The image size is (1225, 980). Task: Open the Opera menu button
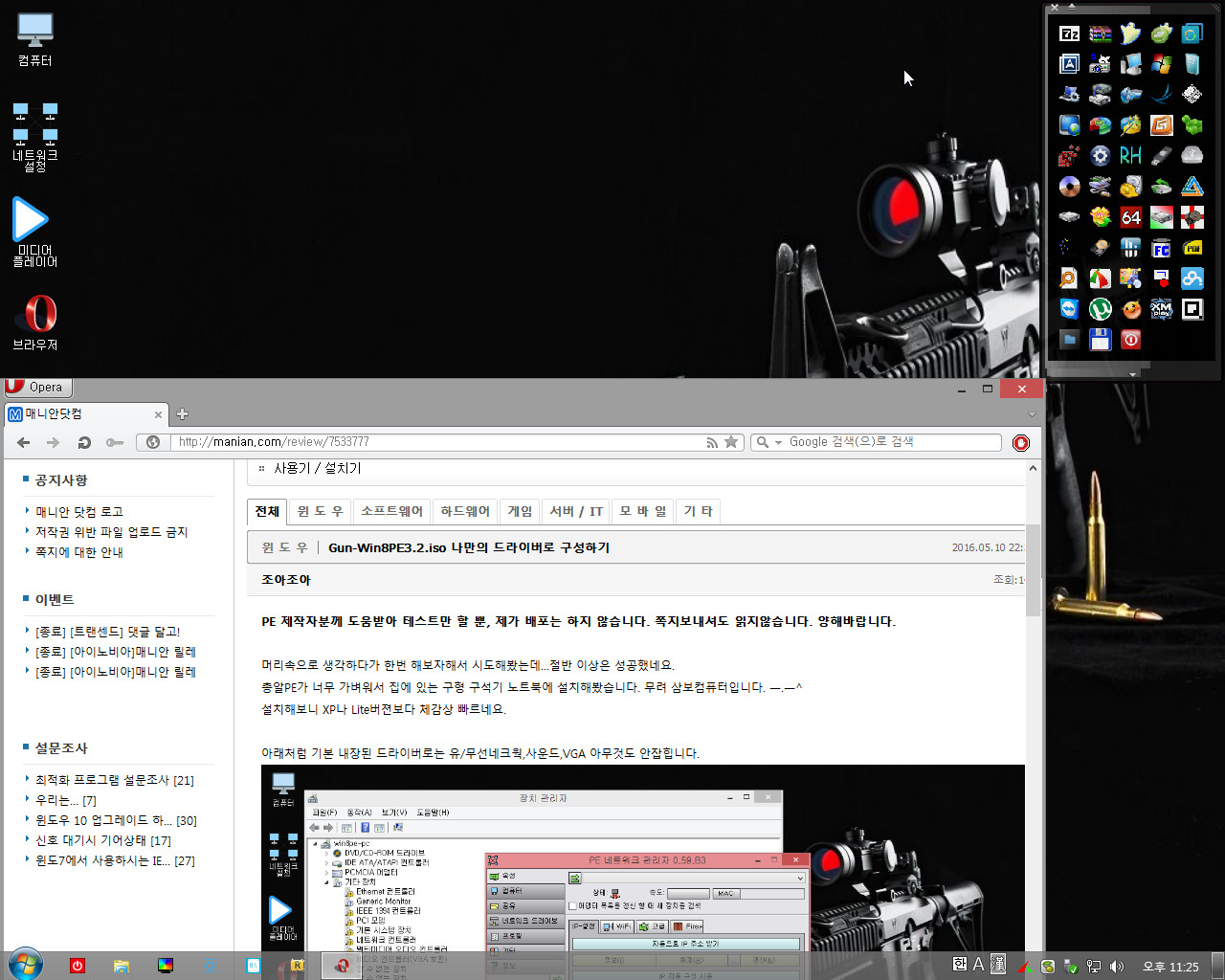point(37,387)
